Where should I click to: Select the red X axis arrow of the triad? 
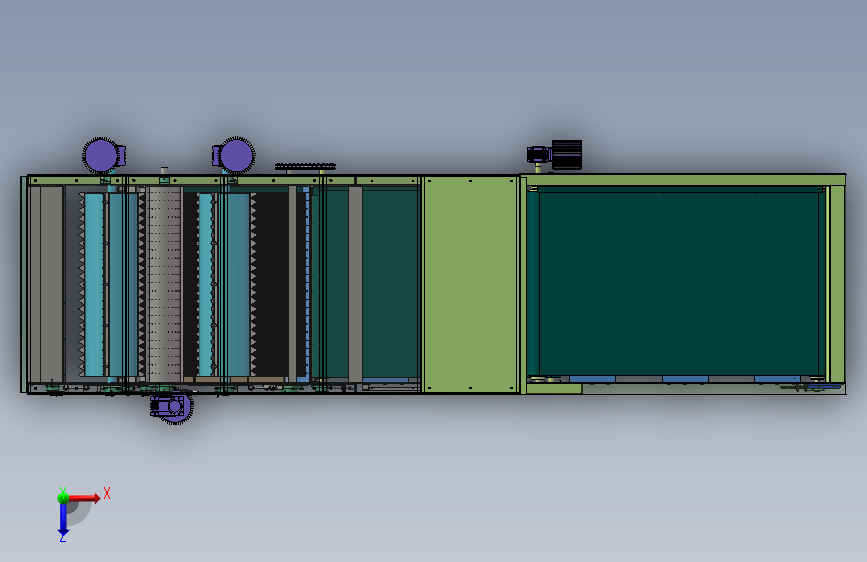[x=84, y=498]
